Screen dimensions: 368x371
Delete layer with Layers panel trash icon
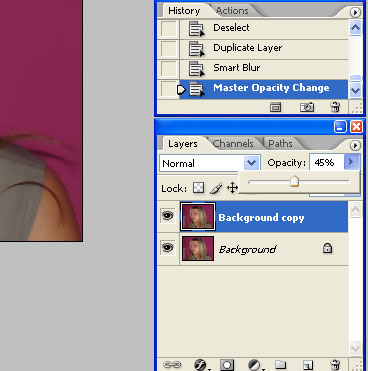click(335, 364)
